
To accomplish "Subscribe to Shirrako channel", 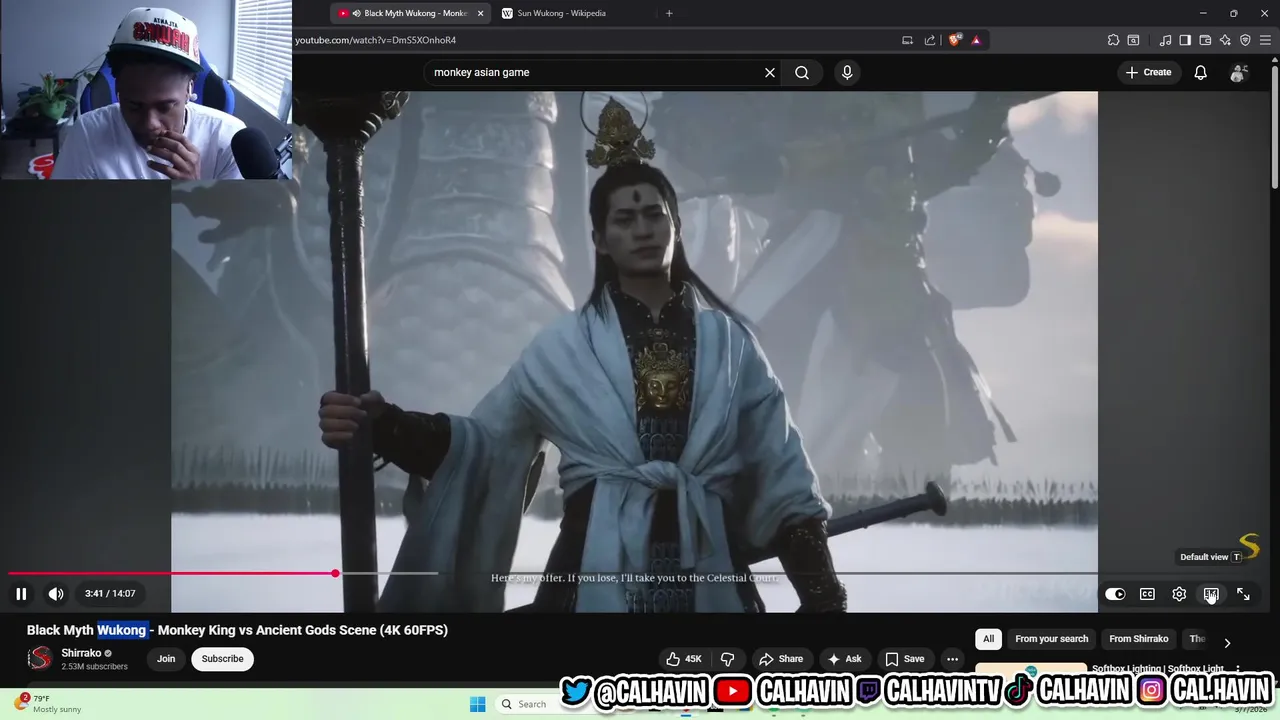I will pyautogui.click(x=222, y=659).
